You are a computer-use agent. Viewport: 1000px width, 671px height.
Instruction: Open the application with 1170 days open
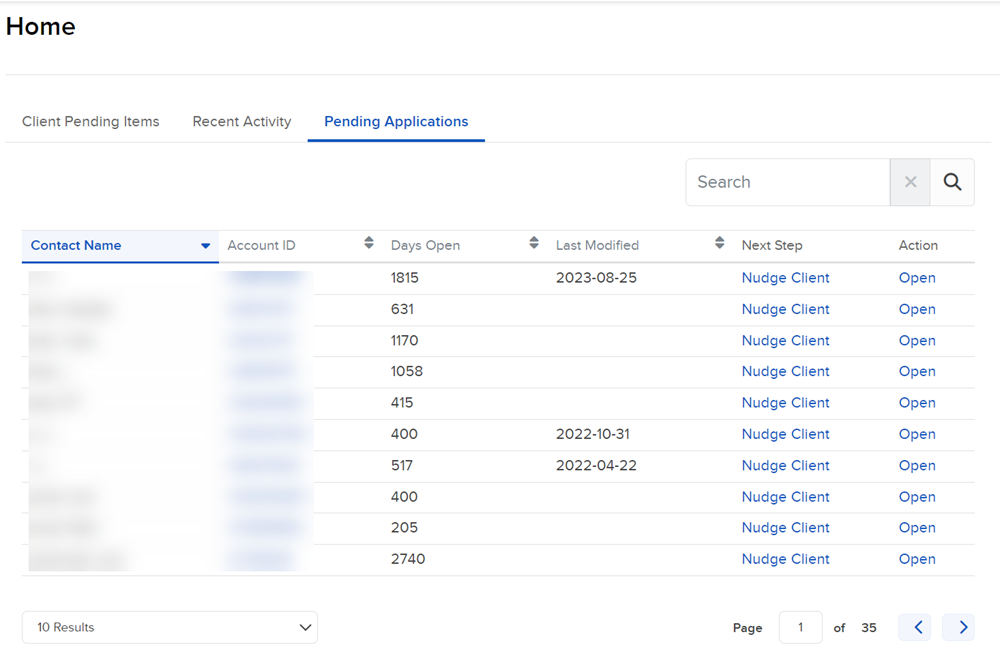pos(917,341)
